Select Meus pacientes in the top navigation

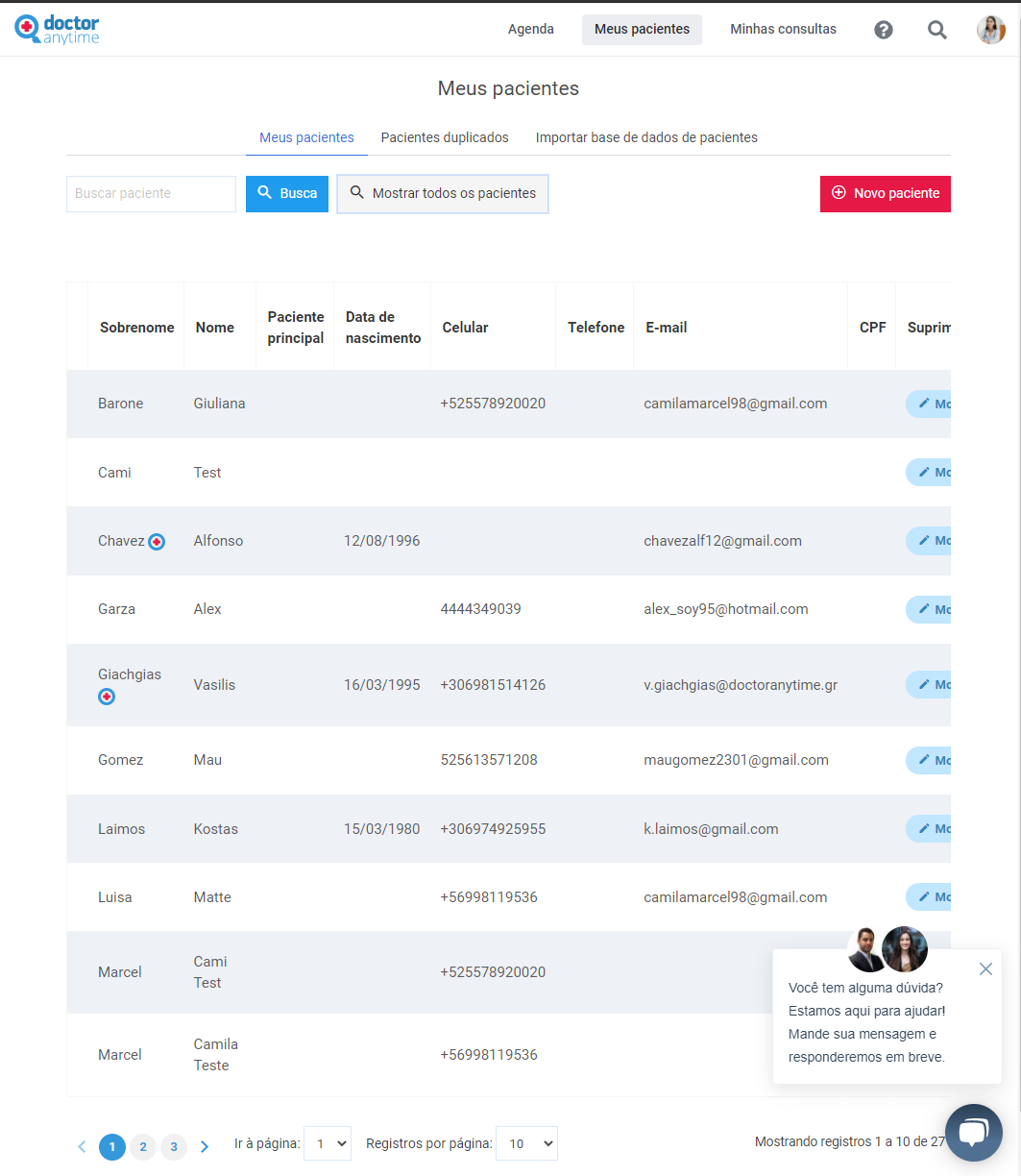tap(642, 29)
